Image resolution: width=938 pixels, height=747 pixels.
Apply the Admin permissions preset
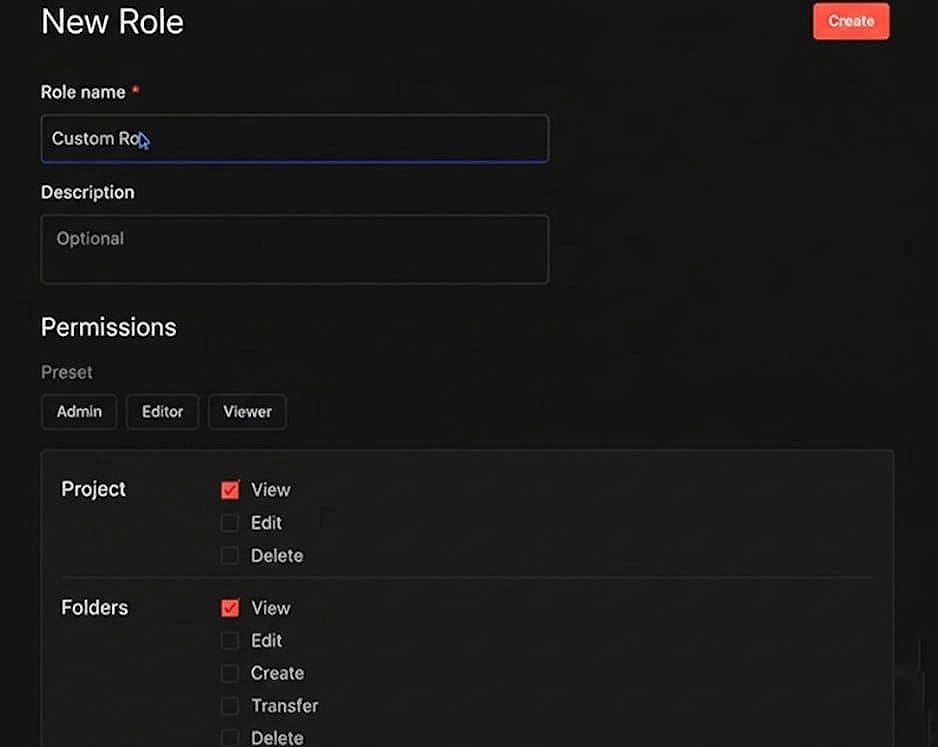click(79, 412)
